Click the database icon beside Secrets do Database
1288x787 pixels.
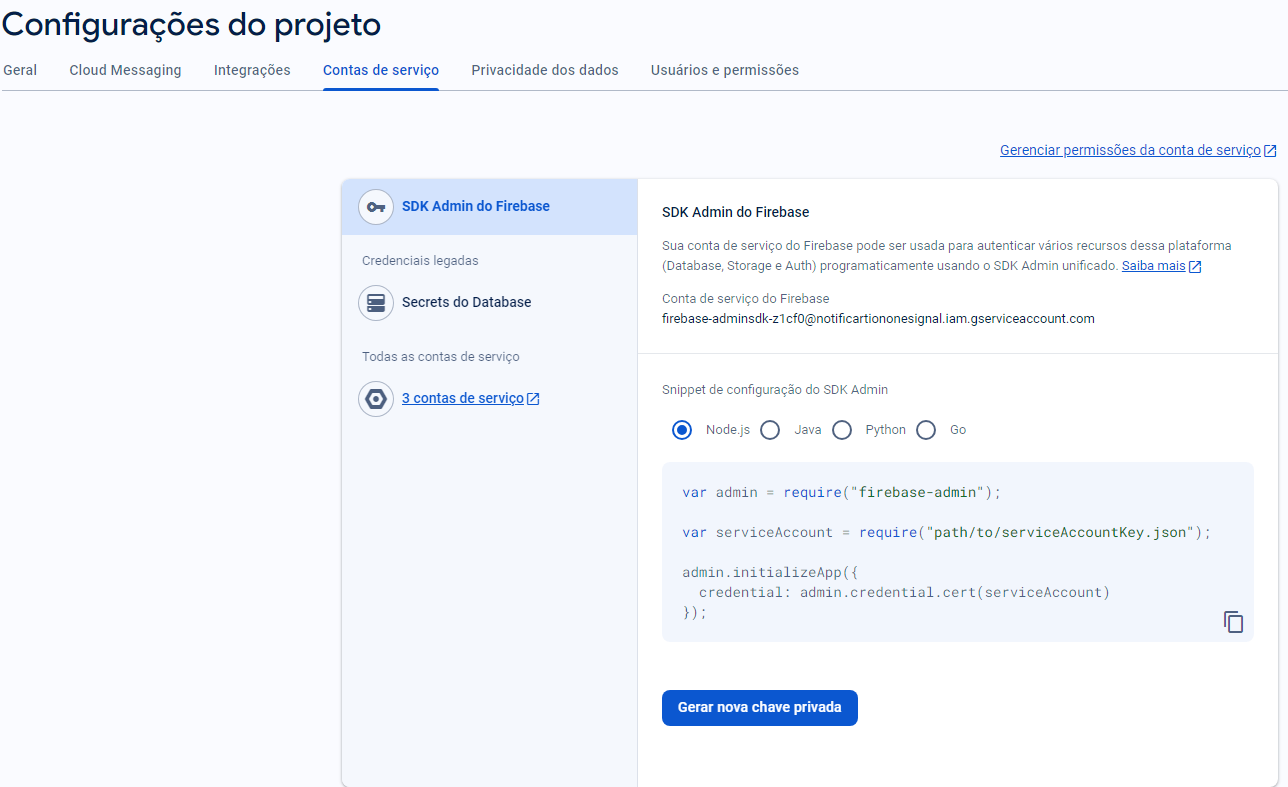(376, 303)
